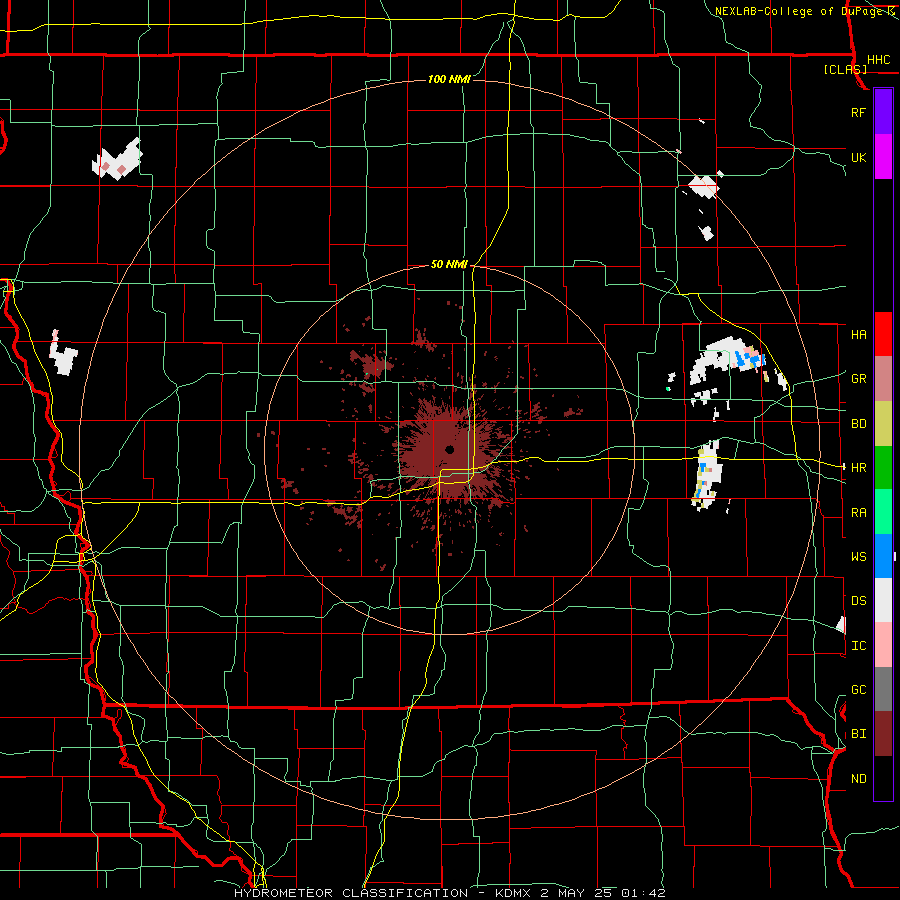Click the IC pink legend swatch
Viewport: 900px width, 900px height.
[883, 645]
